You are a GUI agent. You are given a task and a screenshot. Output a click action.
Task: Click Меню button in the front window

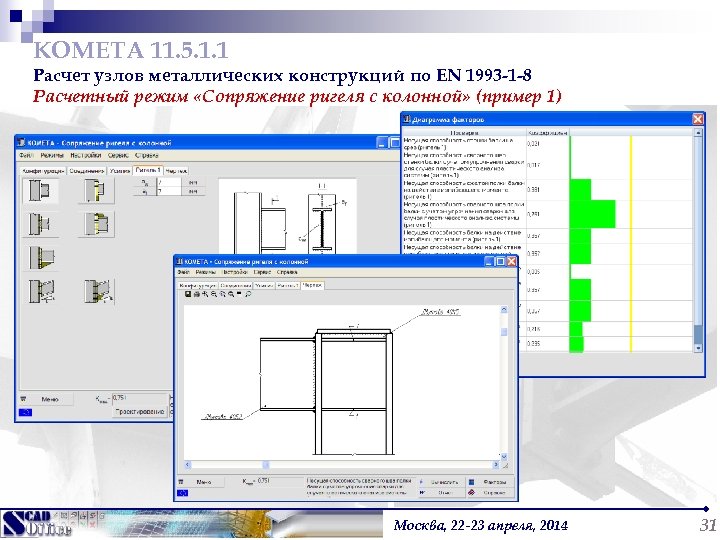click(x=203, y=482)
